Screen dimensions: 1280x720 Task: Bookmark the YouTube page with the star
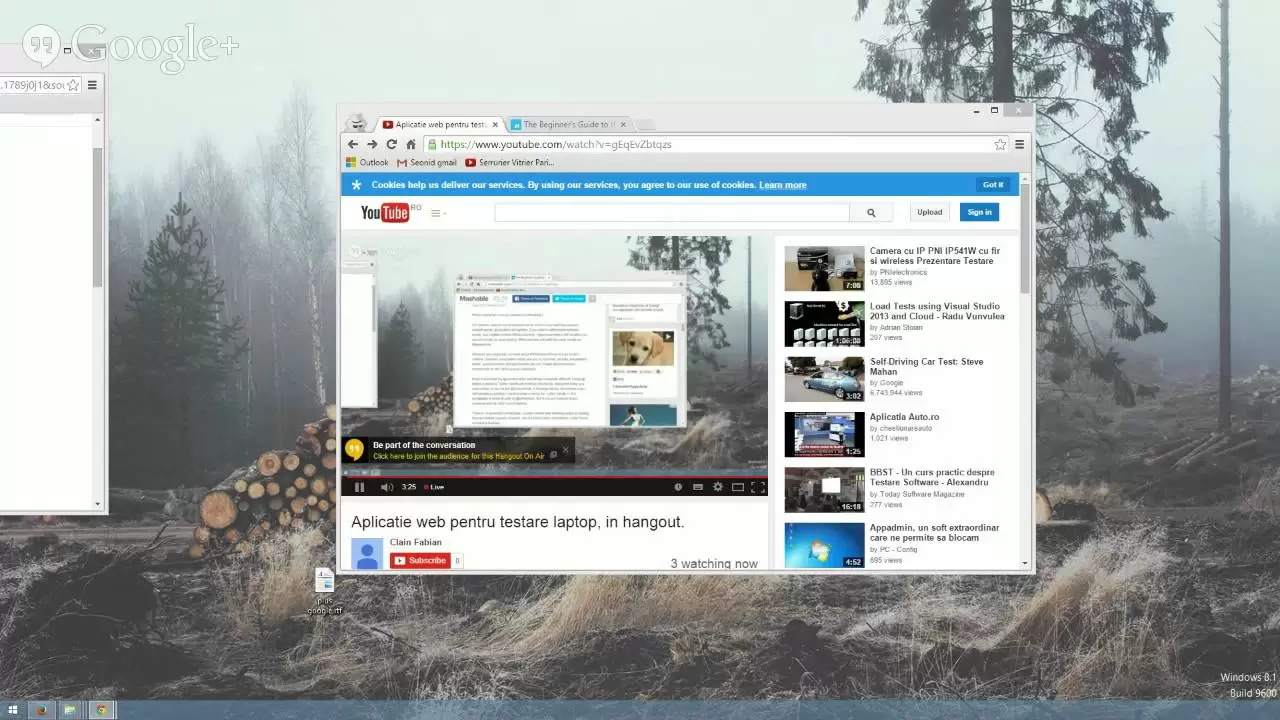(x=1000, y=144)
